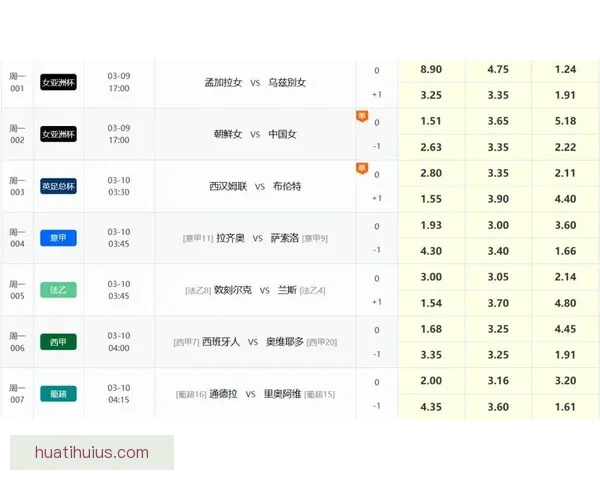Pick the 1.91 handicap odds for match 006

566,355
